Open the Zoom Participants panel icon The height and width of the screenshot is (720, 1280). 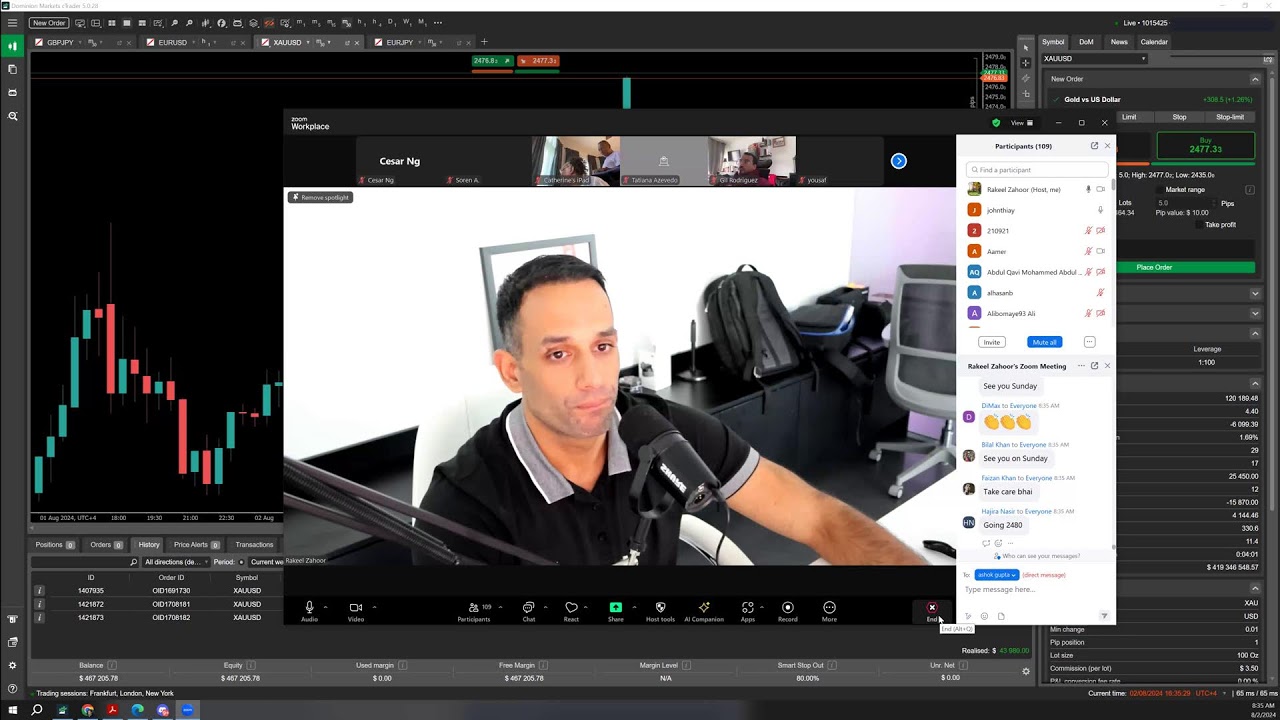pos(474,607)
